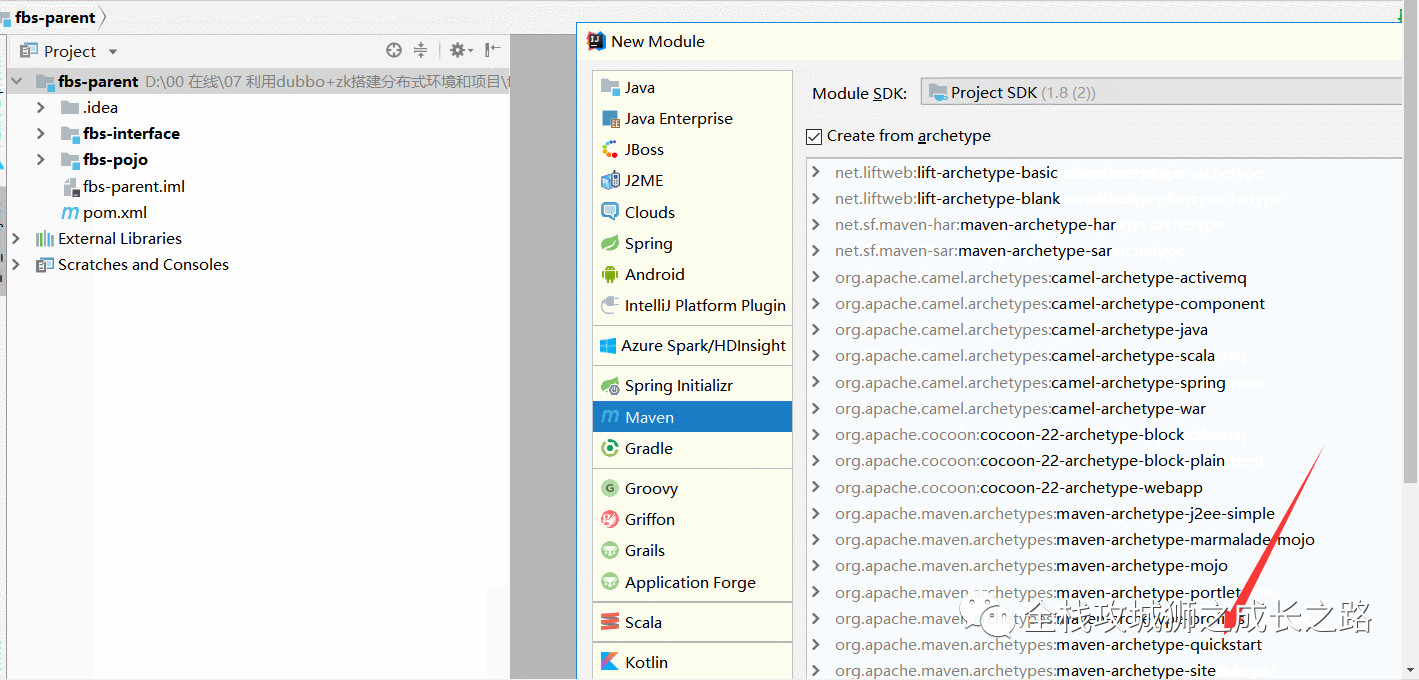This screenshot has height=680, width=1419.
Task: Select maven-archetype-sar archetype
Action: click(973, 251)
